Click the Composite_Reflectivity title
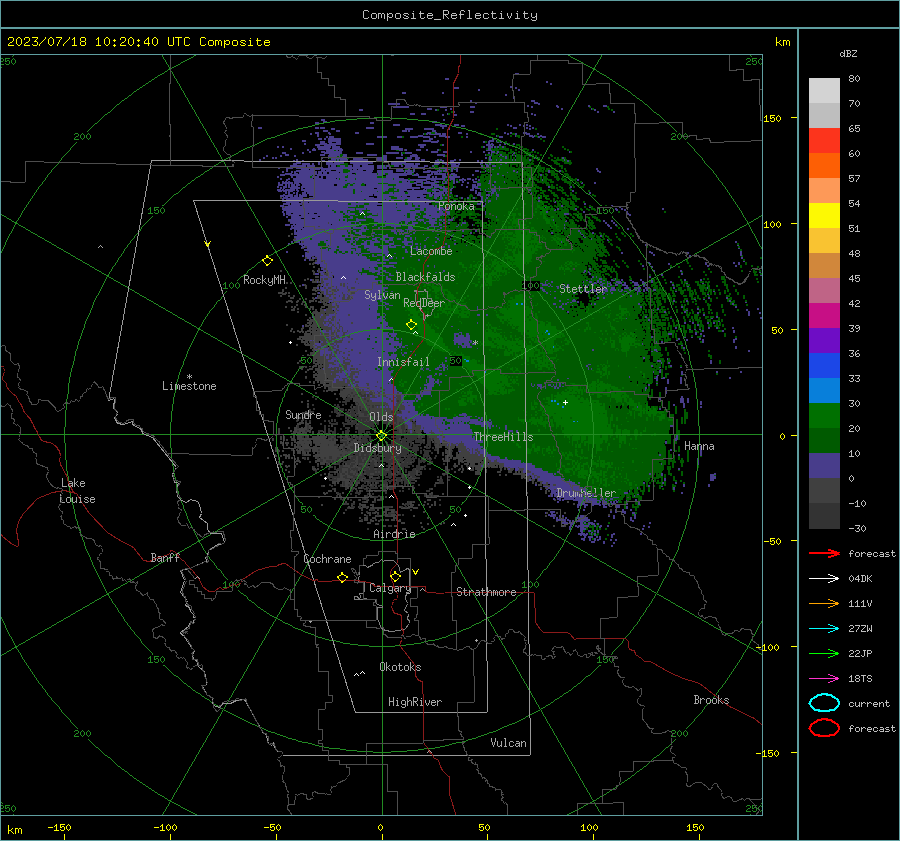 (450, 15)
